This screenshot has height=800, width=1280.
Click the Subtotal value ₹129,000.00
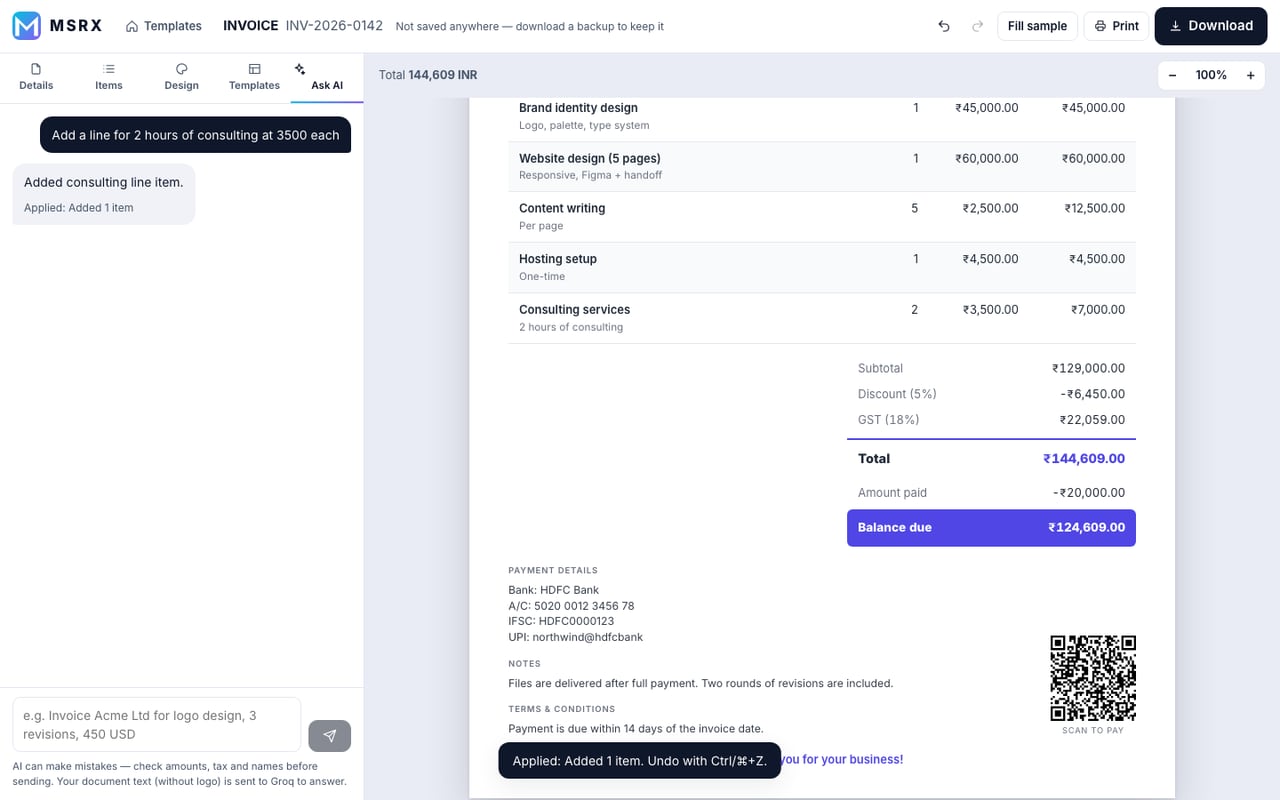(1088, 368)
